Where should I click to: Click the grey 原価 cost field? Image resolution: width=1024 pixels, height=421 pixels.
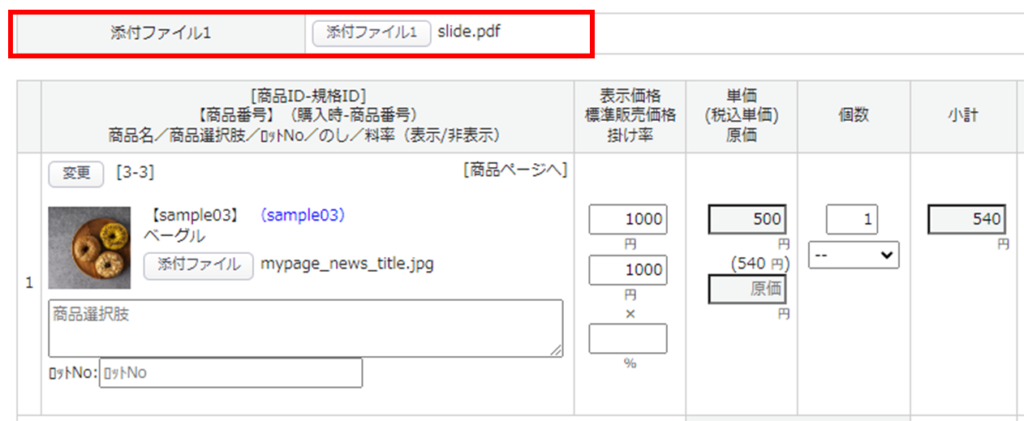747,290
